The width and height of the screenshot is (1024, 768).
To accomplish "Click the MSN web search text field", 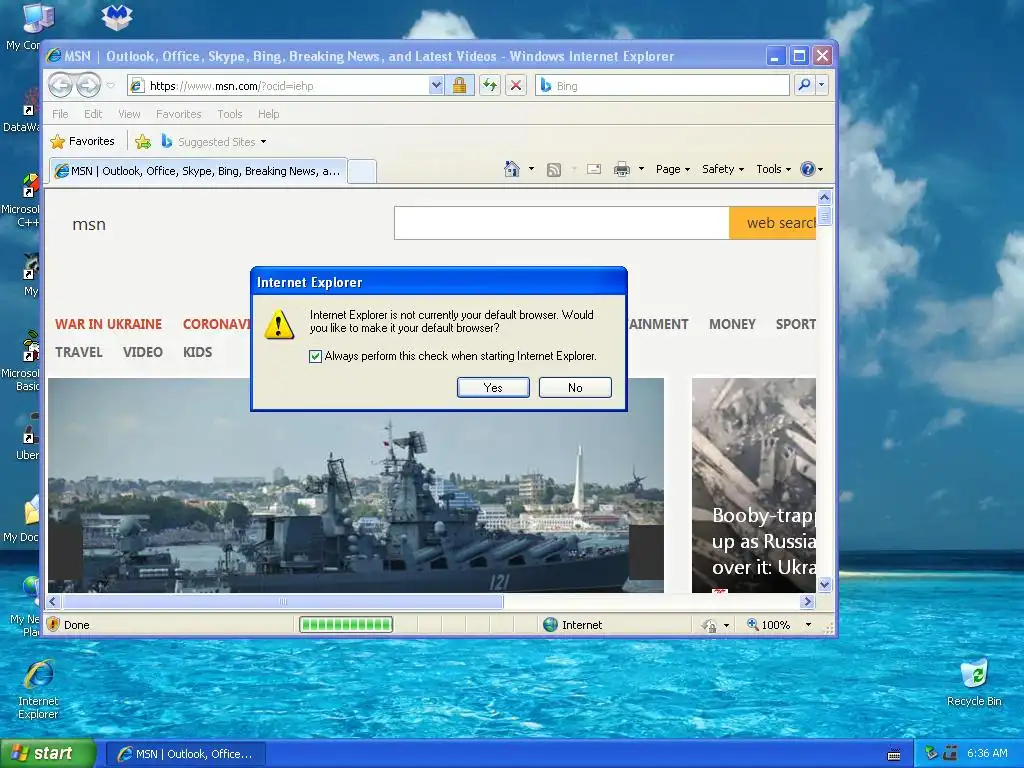I will point(562,223).
